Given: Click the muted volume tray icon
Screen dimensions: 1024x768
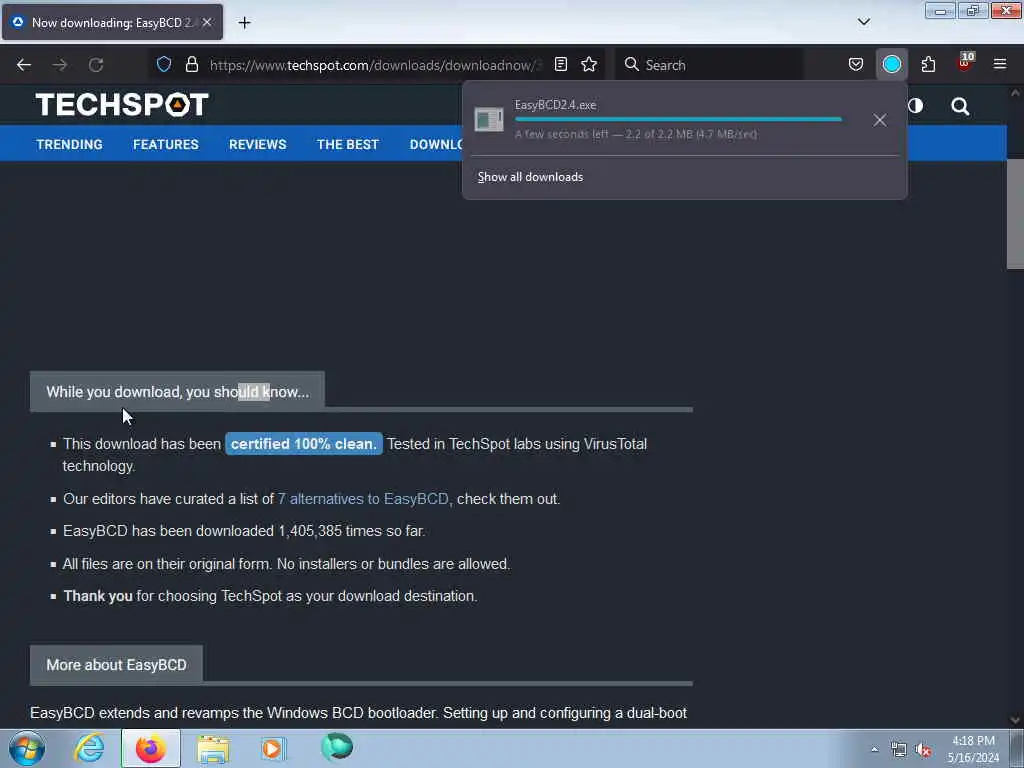Looking at the screenshot, I should pyautogui.click(x=923, y=750).
